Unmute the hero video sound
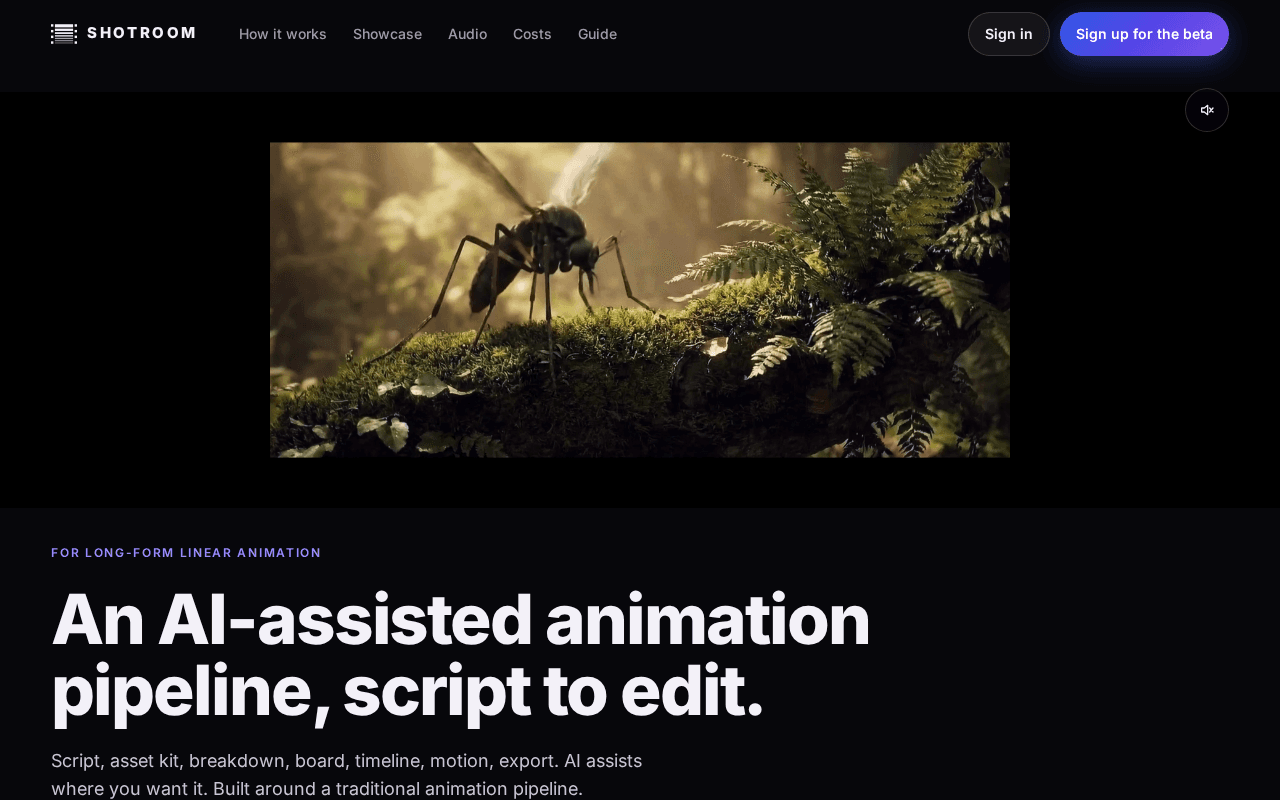The width and height of the screenshot is (1280, 800). point(1207,110)
